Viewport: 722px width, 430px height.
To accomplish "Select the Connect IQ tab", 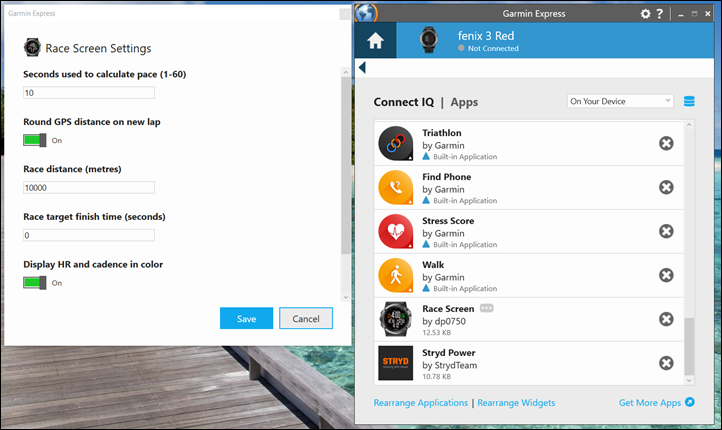I will (403, 102).
